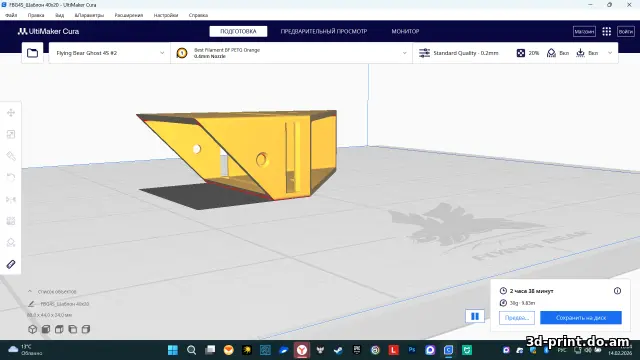Switch to the front camera view
The width and height of the screenshot is (640, 360).
pyautogui.click(x=46, y=329)
